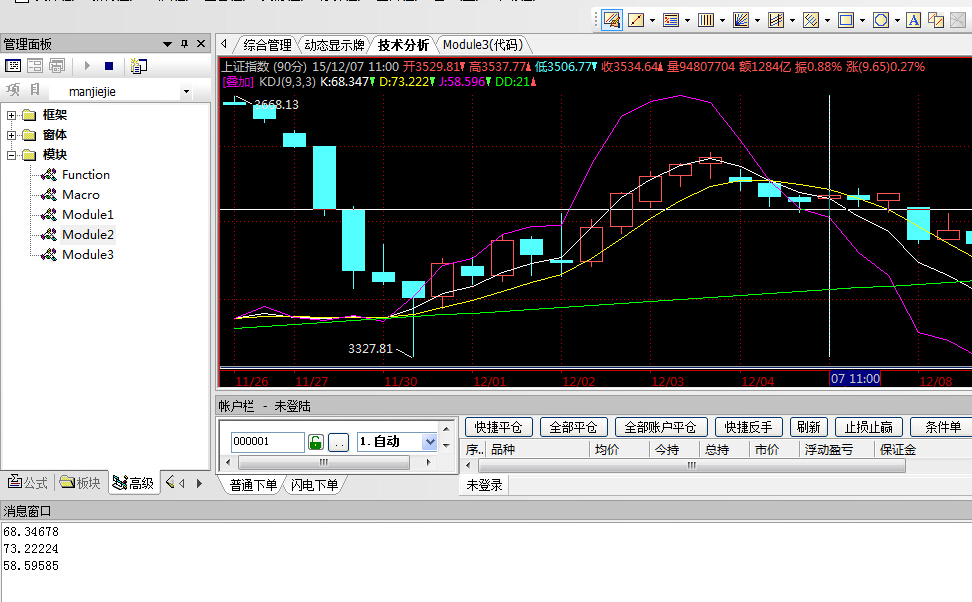The height and width of the screenshot is (602, 972).
Task: Select the polygon shape drawing tool
Action: pos(881,20)
